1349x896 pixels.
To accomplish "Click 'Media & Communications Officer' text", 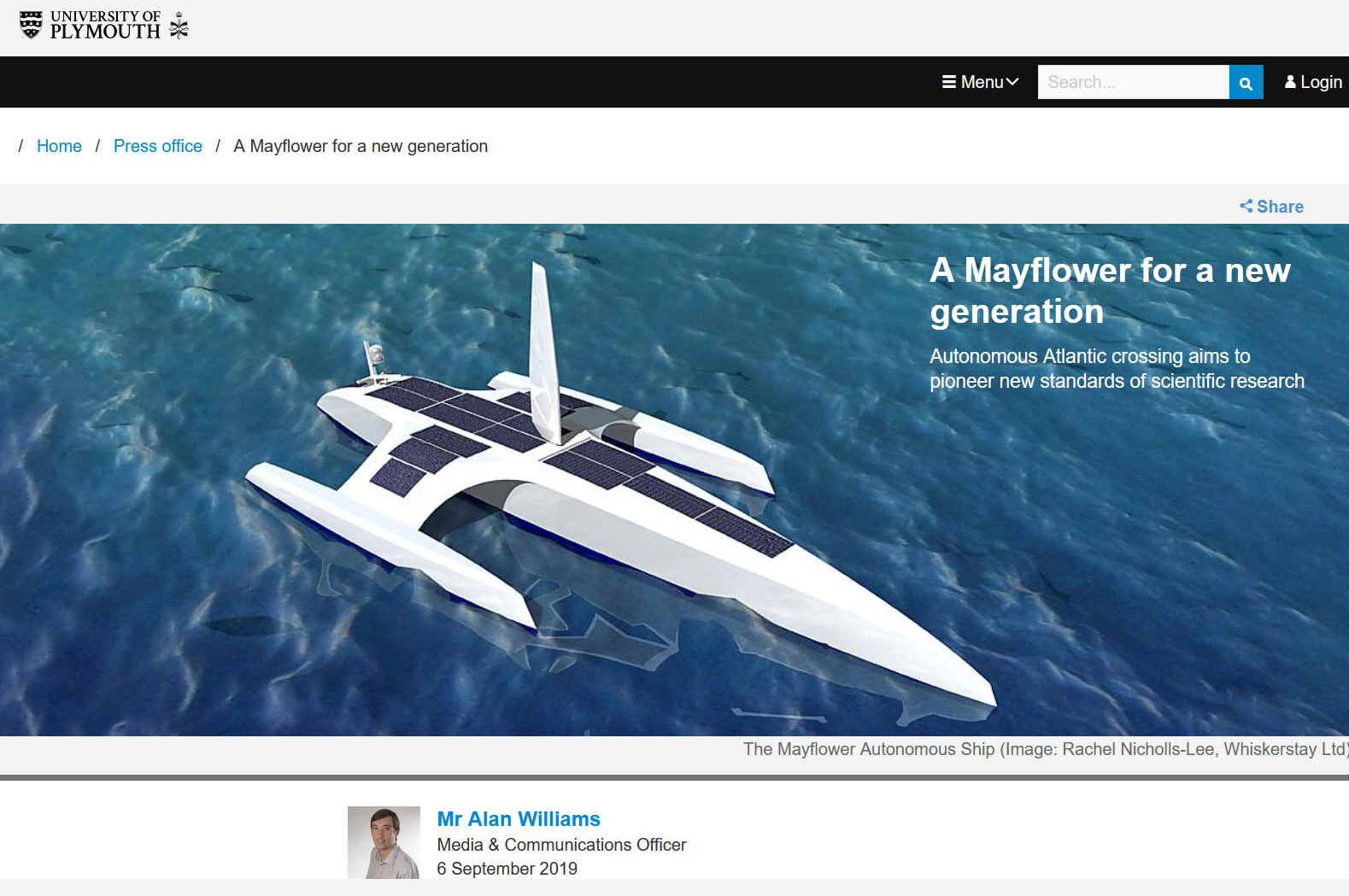I will [561, 845].
